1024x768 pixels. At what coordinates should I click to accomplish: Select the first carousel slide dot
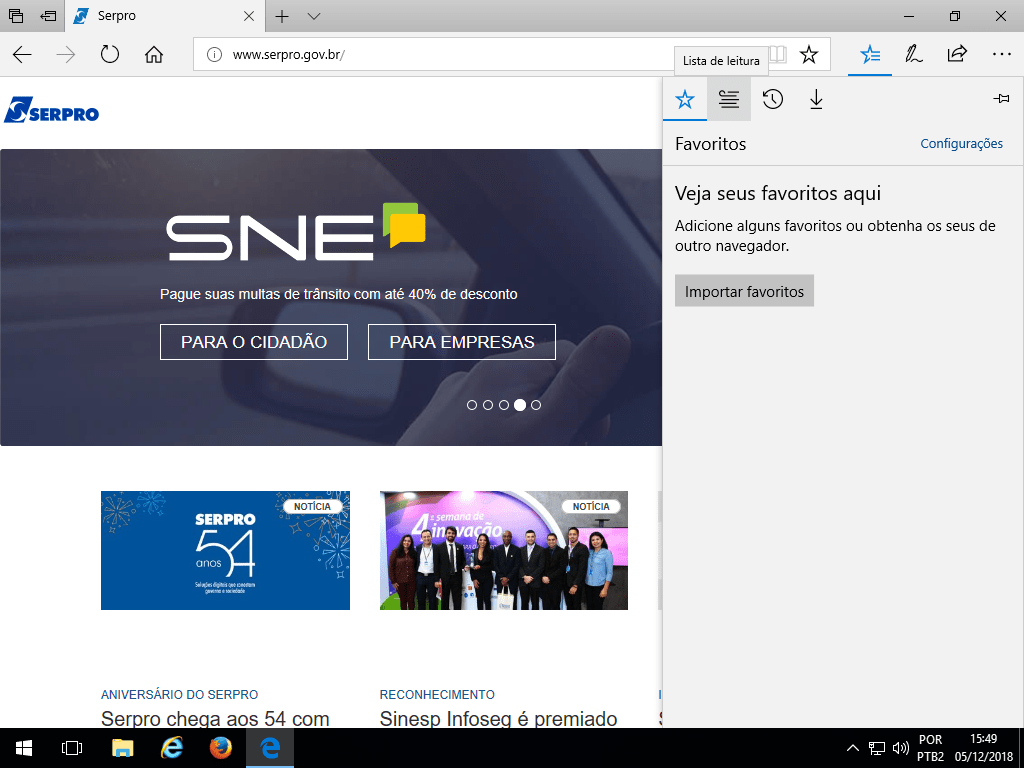point(472,405)
